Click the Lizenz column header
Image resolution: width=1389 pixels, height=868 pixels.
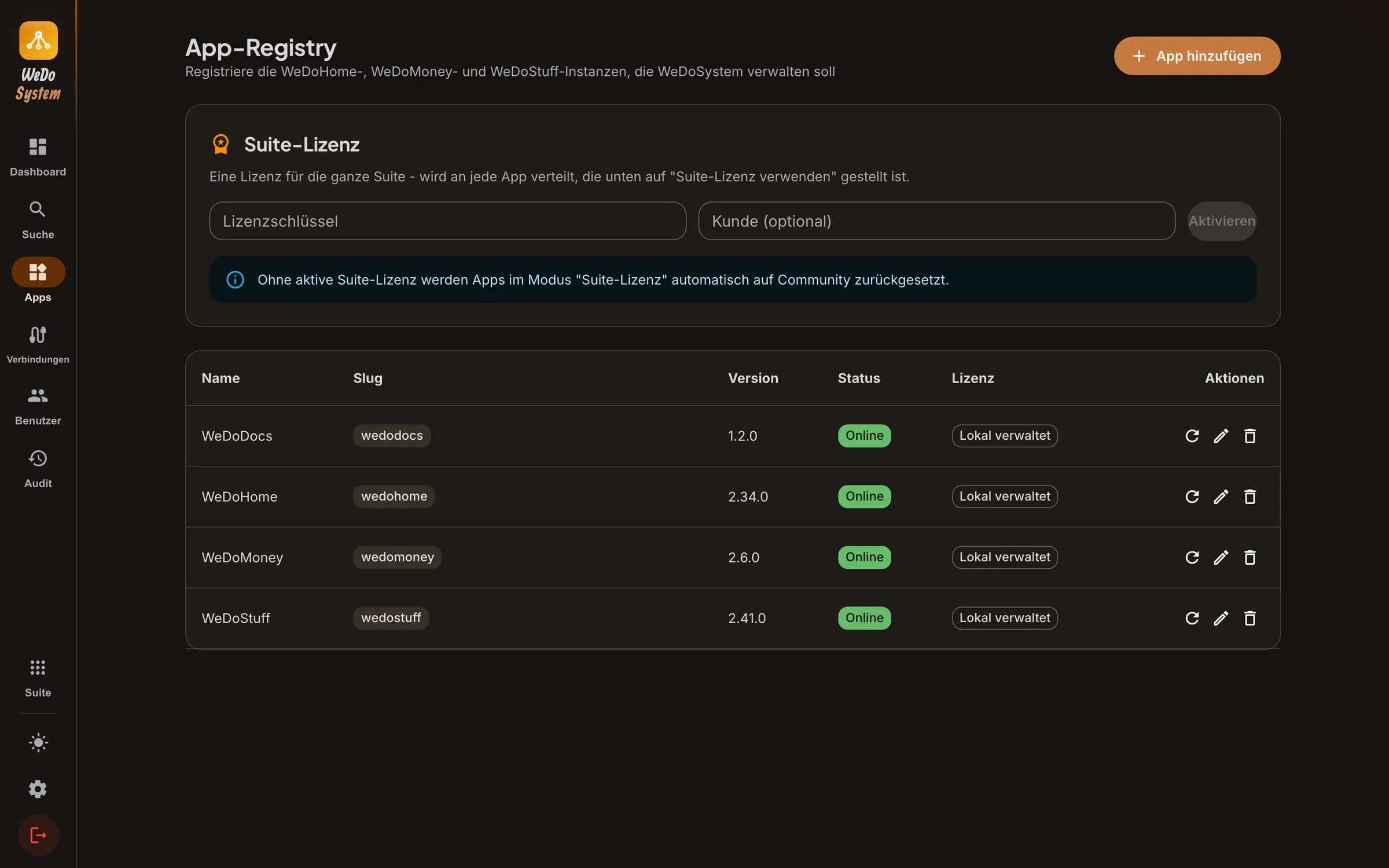click(x=972, y=378)
